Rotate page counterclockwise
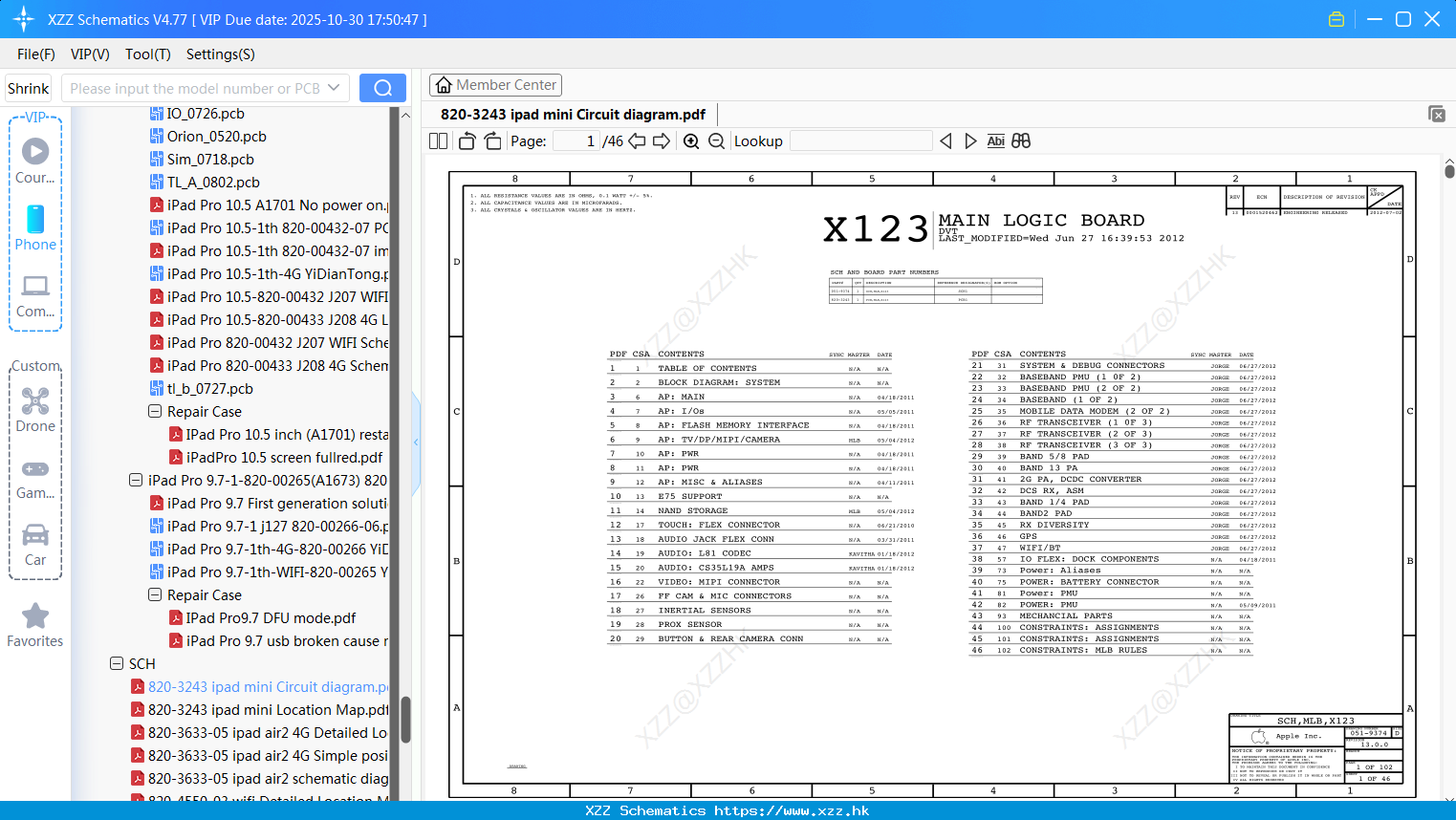Image resolution: width=1456 pixels, height=820 pixels. tap(467, 141)
